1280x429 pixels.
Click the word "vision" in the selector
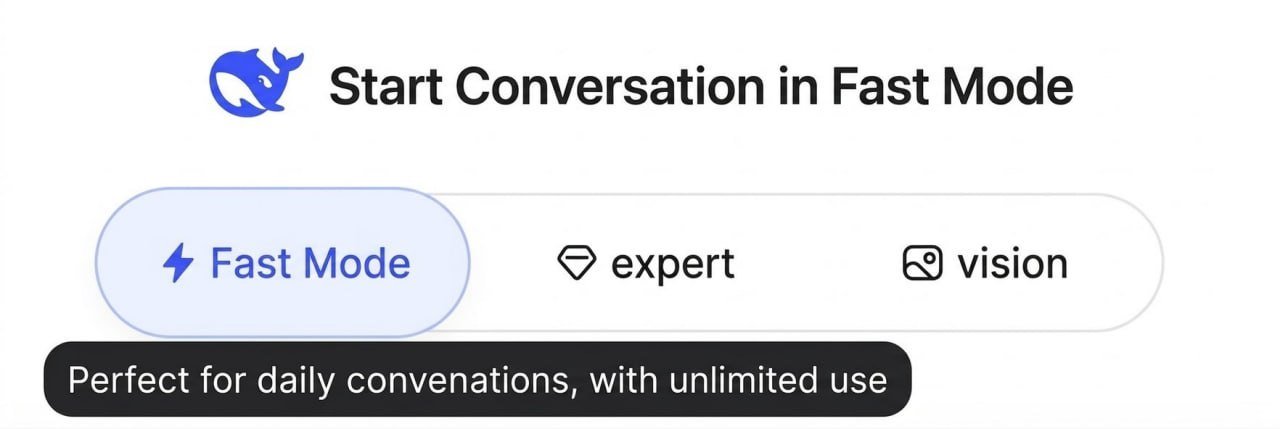point(1012,264)
